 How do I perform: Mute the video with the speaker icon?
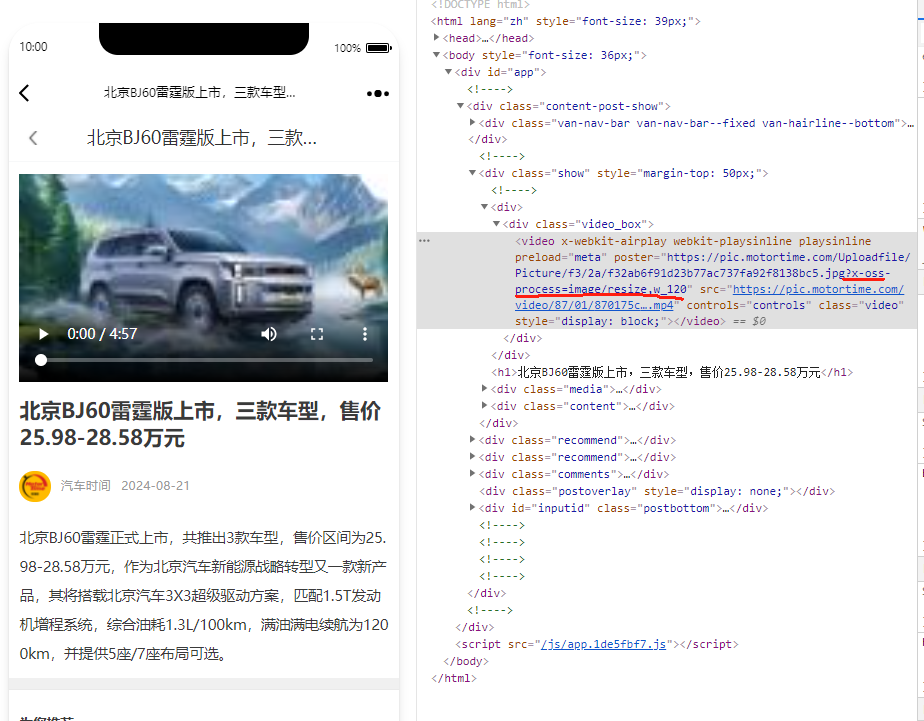(x=269, y=334)
